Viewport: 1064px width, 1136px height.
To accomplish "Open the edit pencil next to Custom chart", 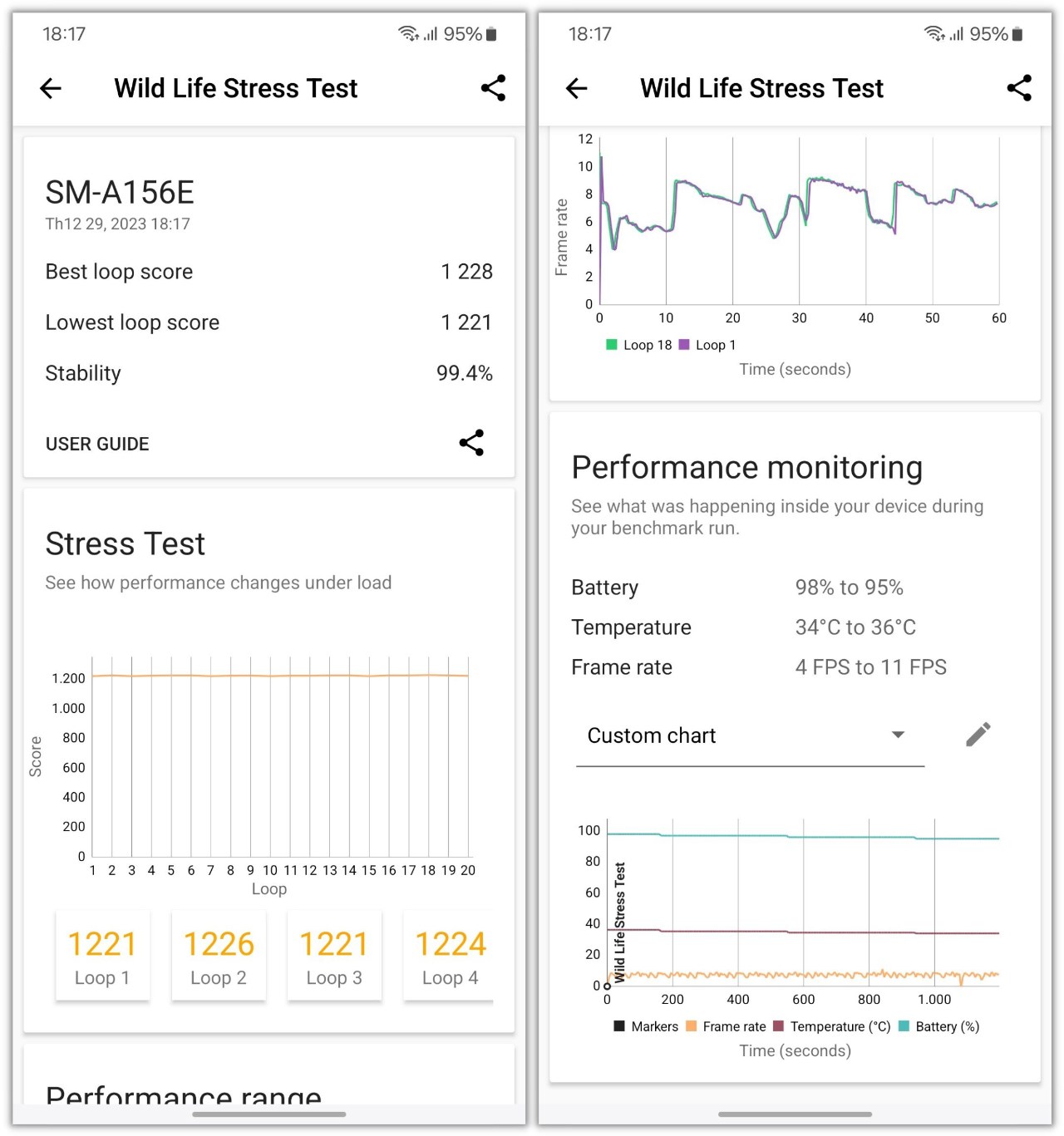I will 978,734.
